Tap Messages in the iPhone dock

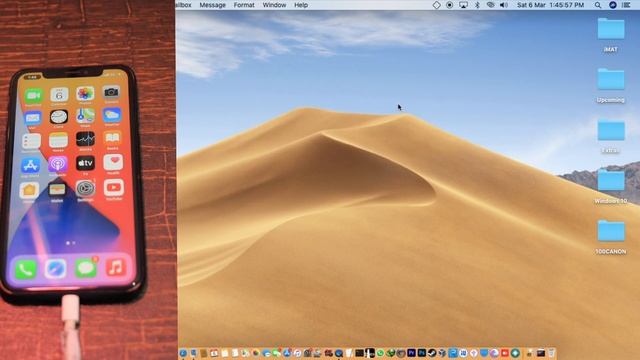pos(86,268)
